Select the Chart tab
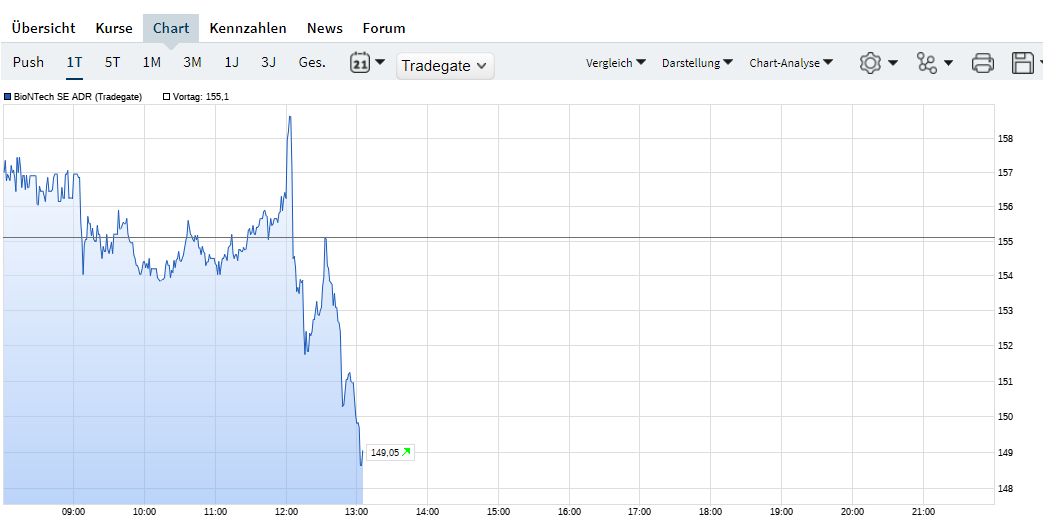This screenshot has width=1043, height=516. tap(171, 28)
